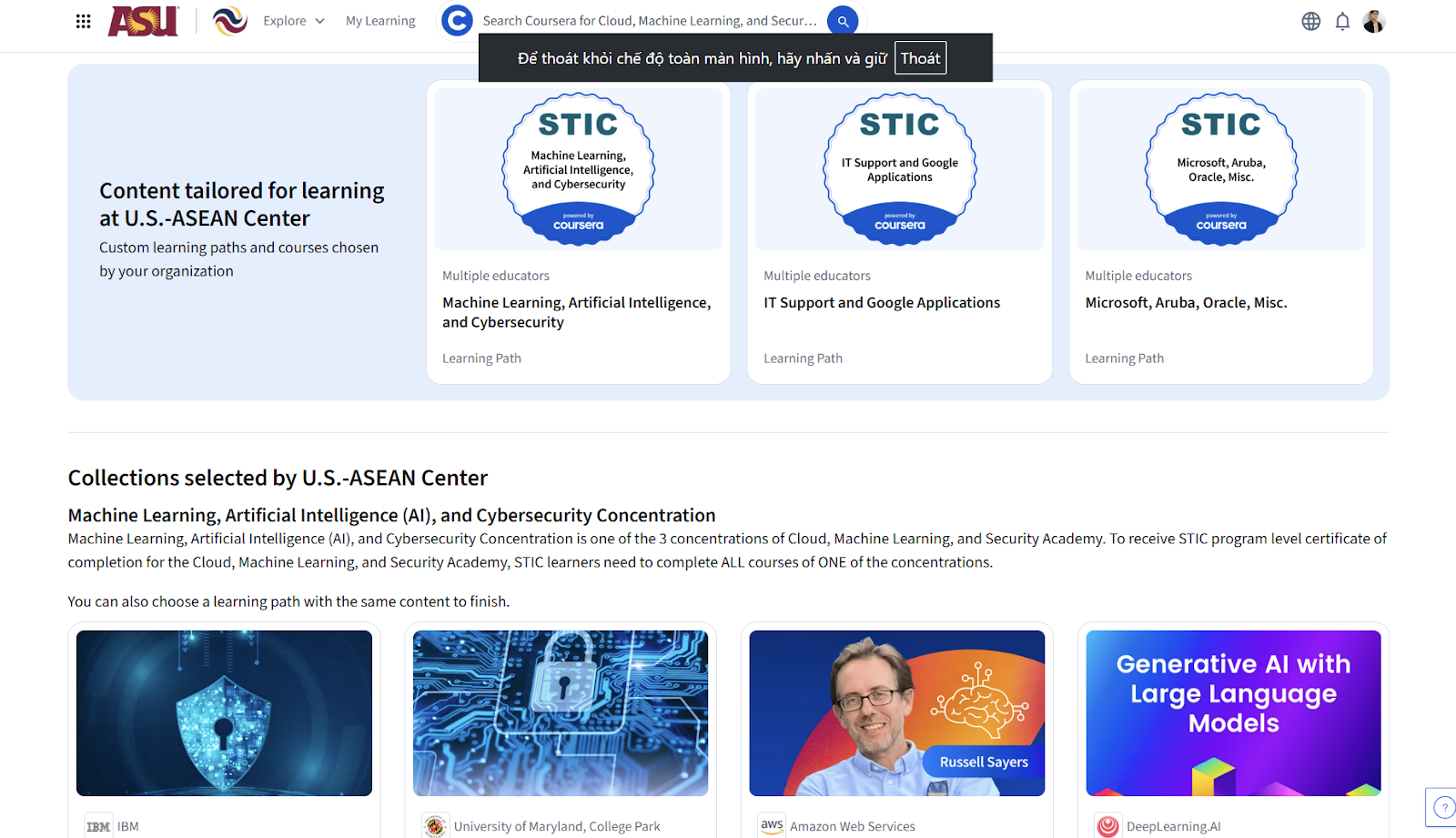Click the help question mark icon
Screen dimensions: 1456x838
1442,807
